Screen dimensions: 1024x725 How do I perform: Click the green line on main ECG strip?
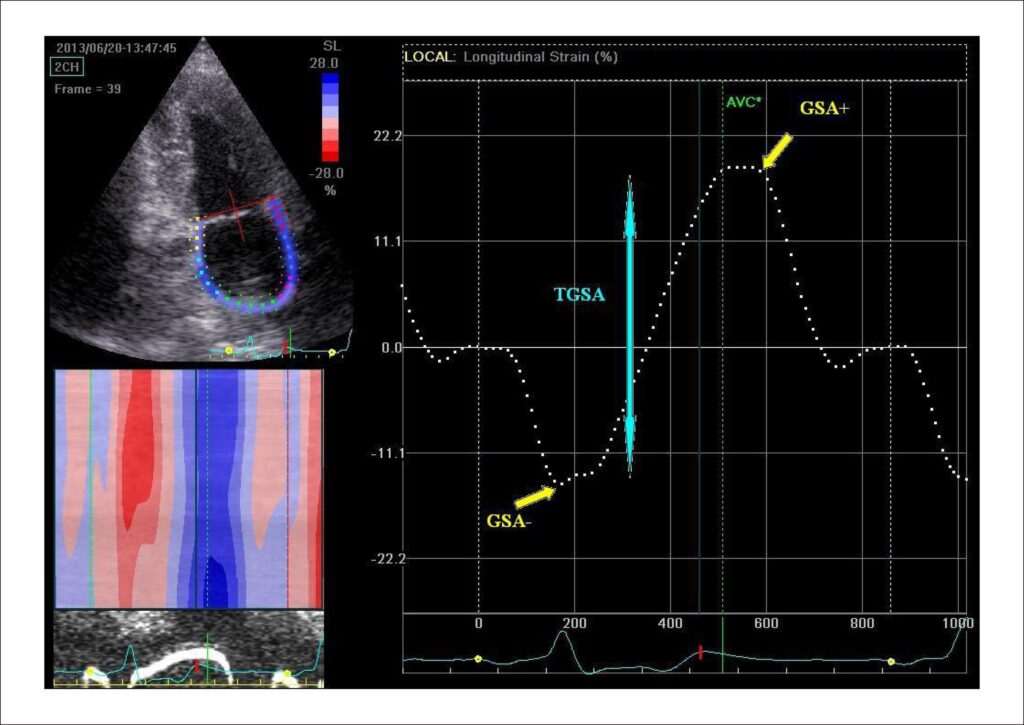(x=723, y=643)
